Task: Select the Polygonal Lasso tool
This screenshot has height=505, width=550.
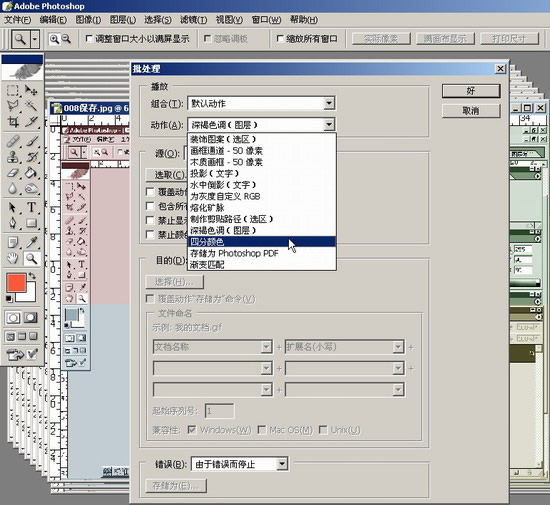Action: pyautogui.click(x=13, y=106)
